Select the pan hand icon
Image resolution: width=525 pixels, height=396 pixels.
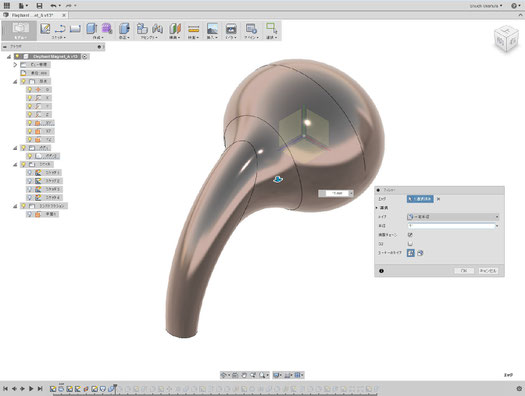[244, 375]
